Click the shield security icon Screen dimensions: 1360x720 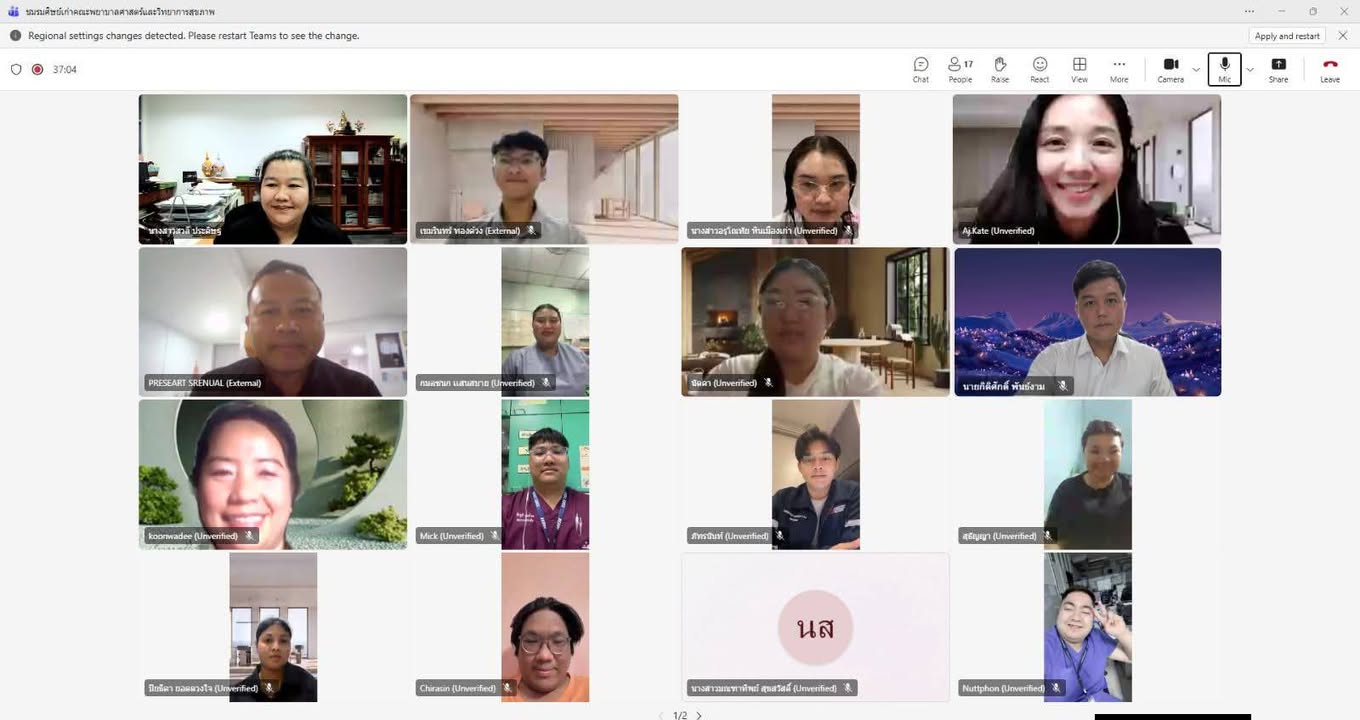16,69
